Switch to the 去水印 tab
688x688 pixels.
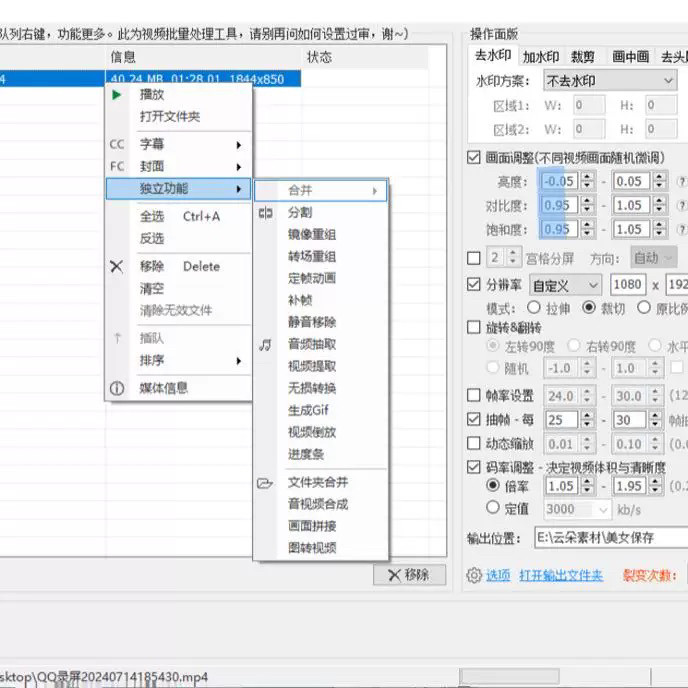(x=493, y=56)
